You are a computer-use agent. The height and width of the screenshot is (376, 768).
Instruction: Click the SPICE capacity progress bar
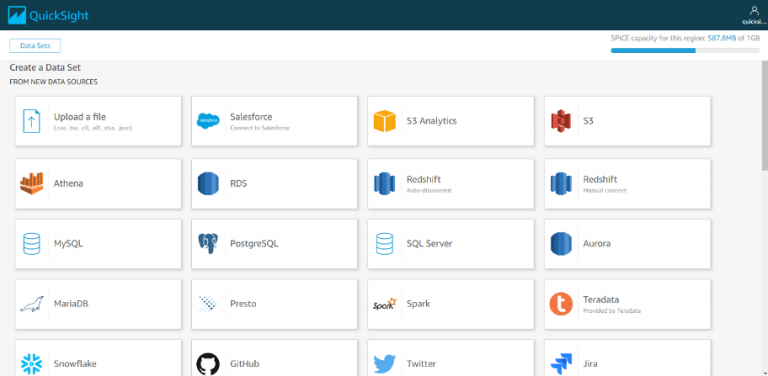click(x=685, y=50)
